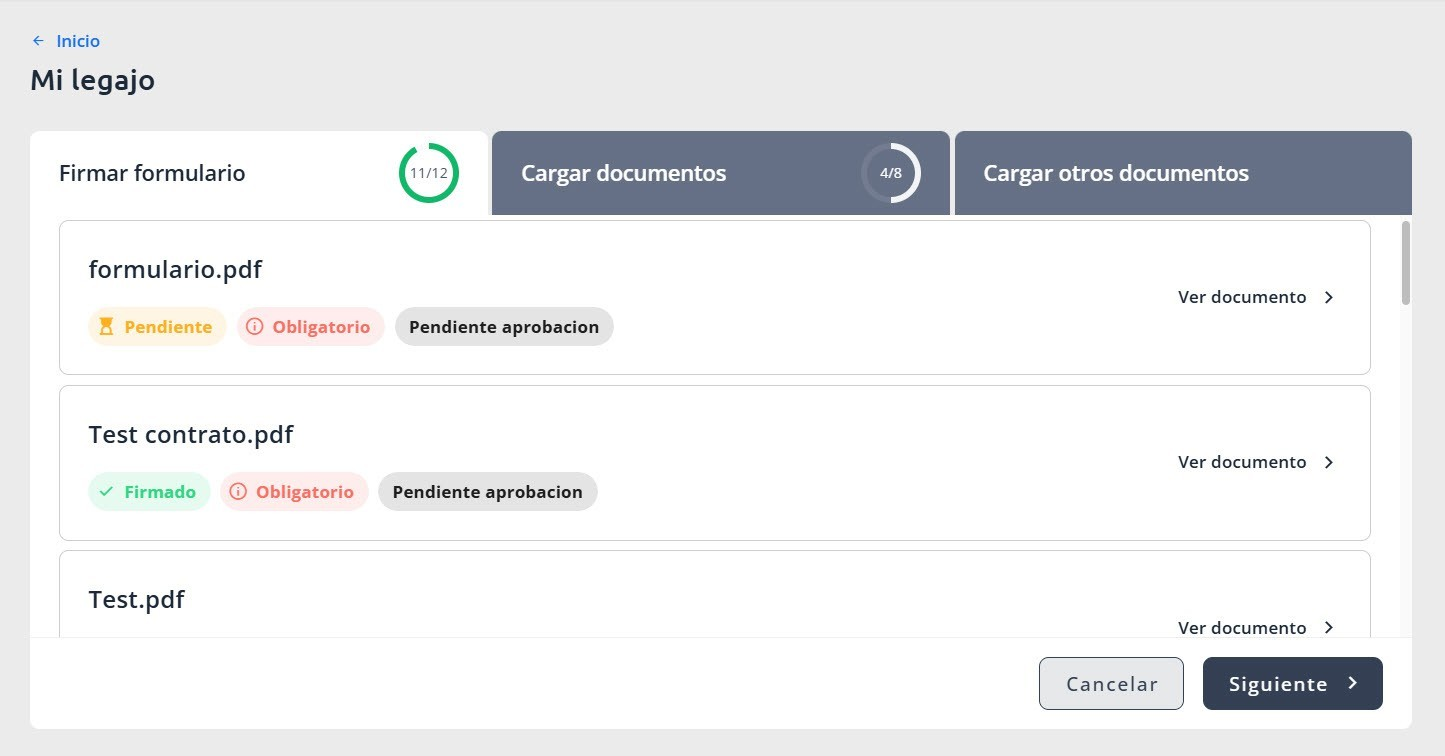Click the chevron in formulario.pdf row

coord(1329,297)
